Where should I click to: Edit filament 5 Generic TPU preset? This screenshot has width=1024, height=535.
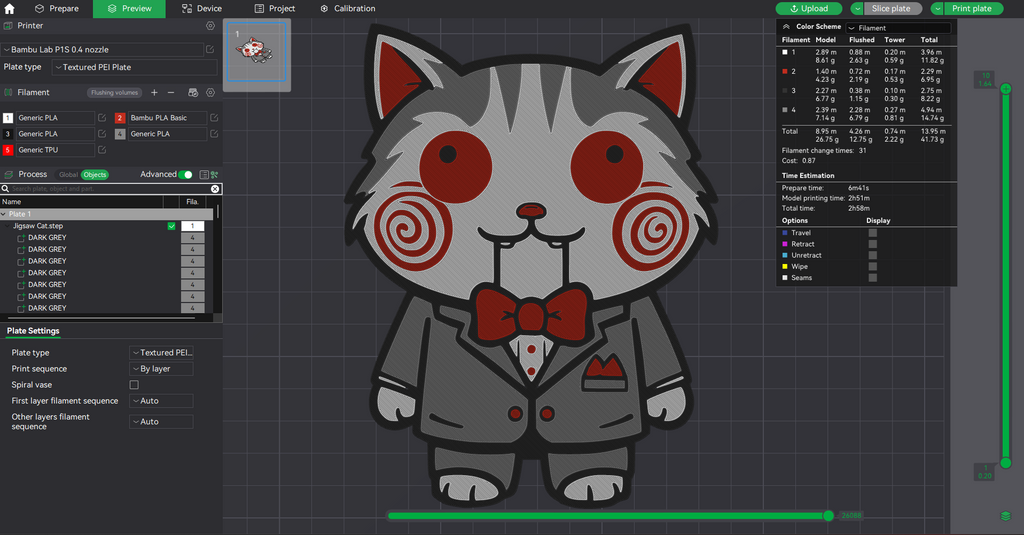tap(102, 150)
